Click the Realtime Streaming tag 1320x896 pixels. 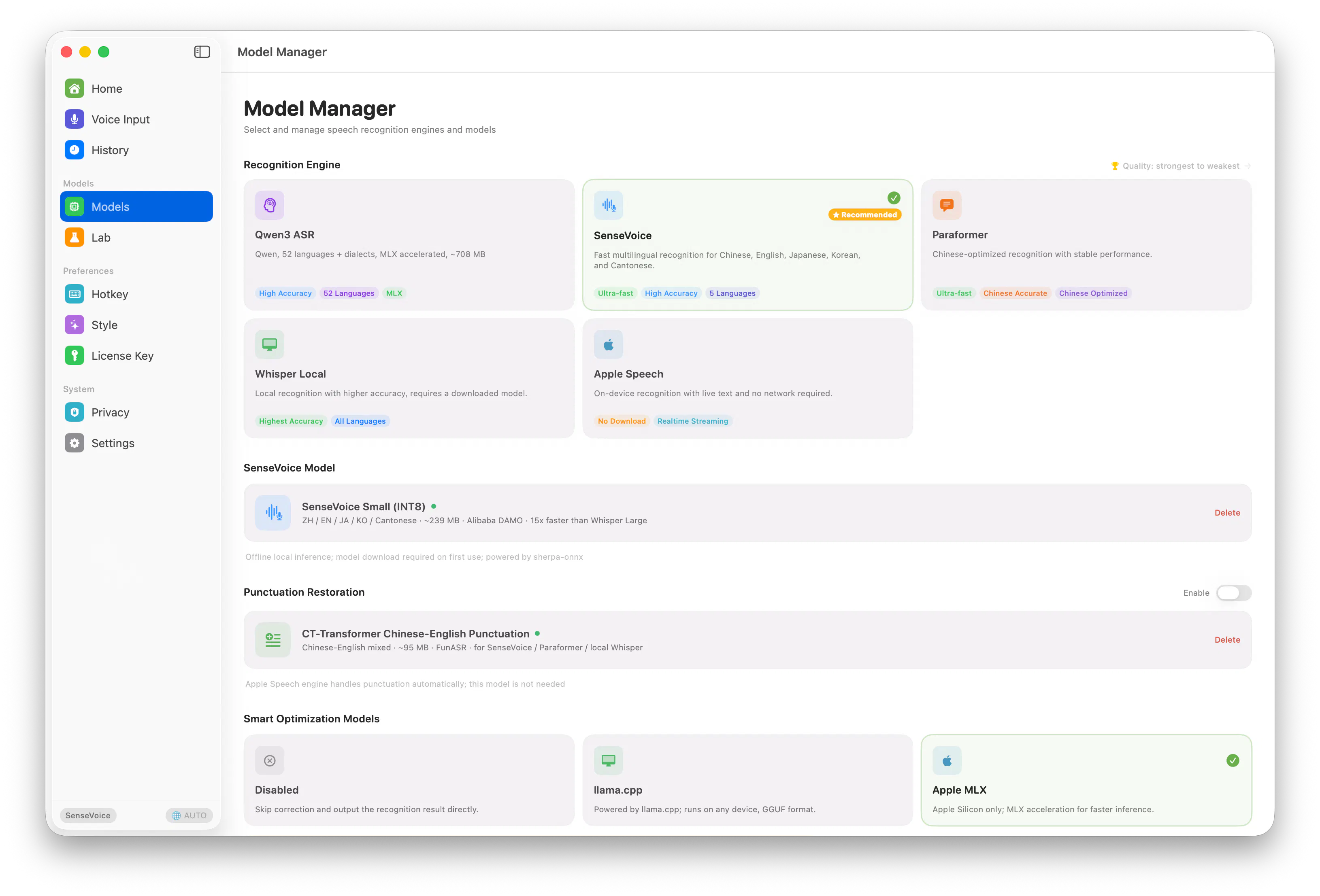(x=692, y=421)
